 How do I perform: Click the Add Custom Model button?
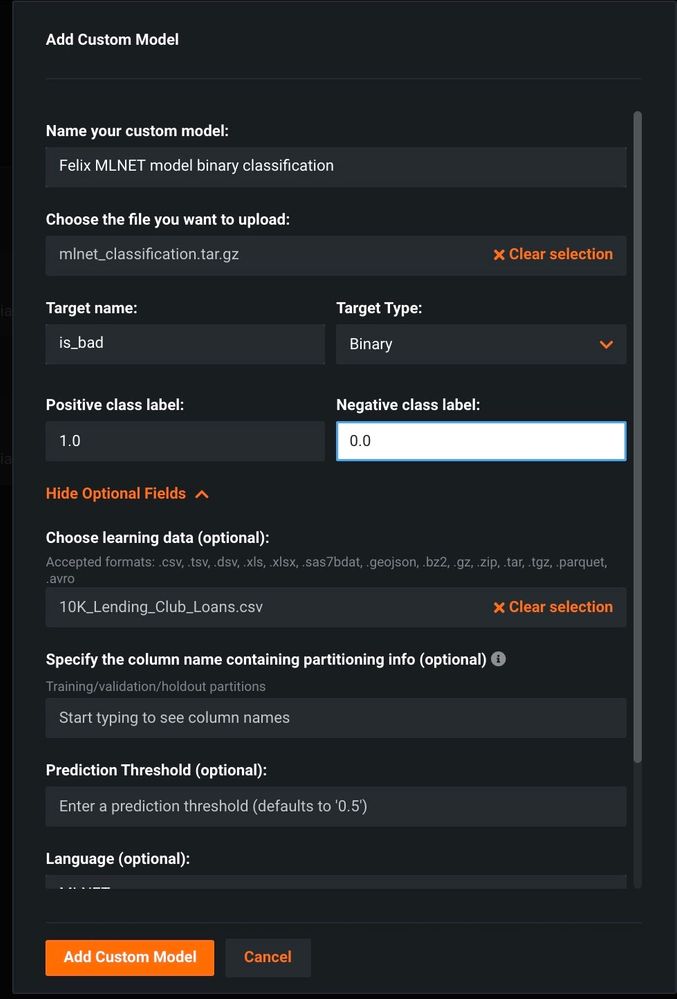tap(129, 957)
